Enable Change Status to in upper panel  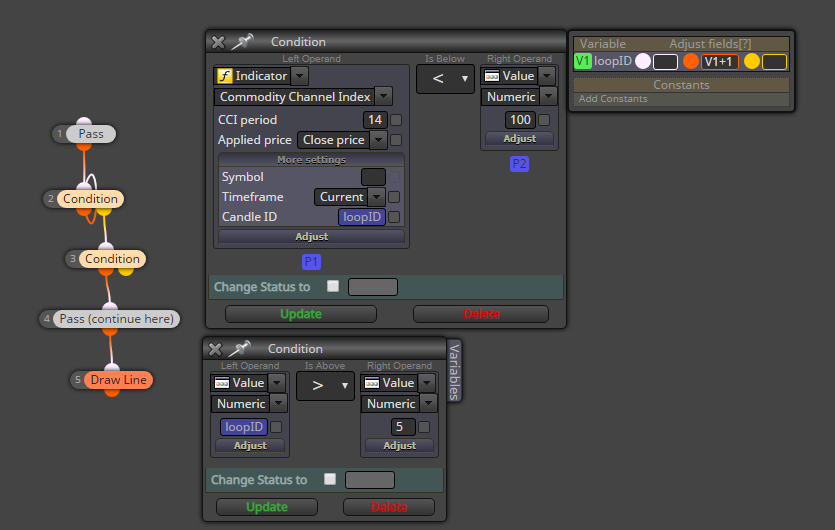click(x=333, y=287)
